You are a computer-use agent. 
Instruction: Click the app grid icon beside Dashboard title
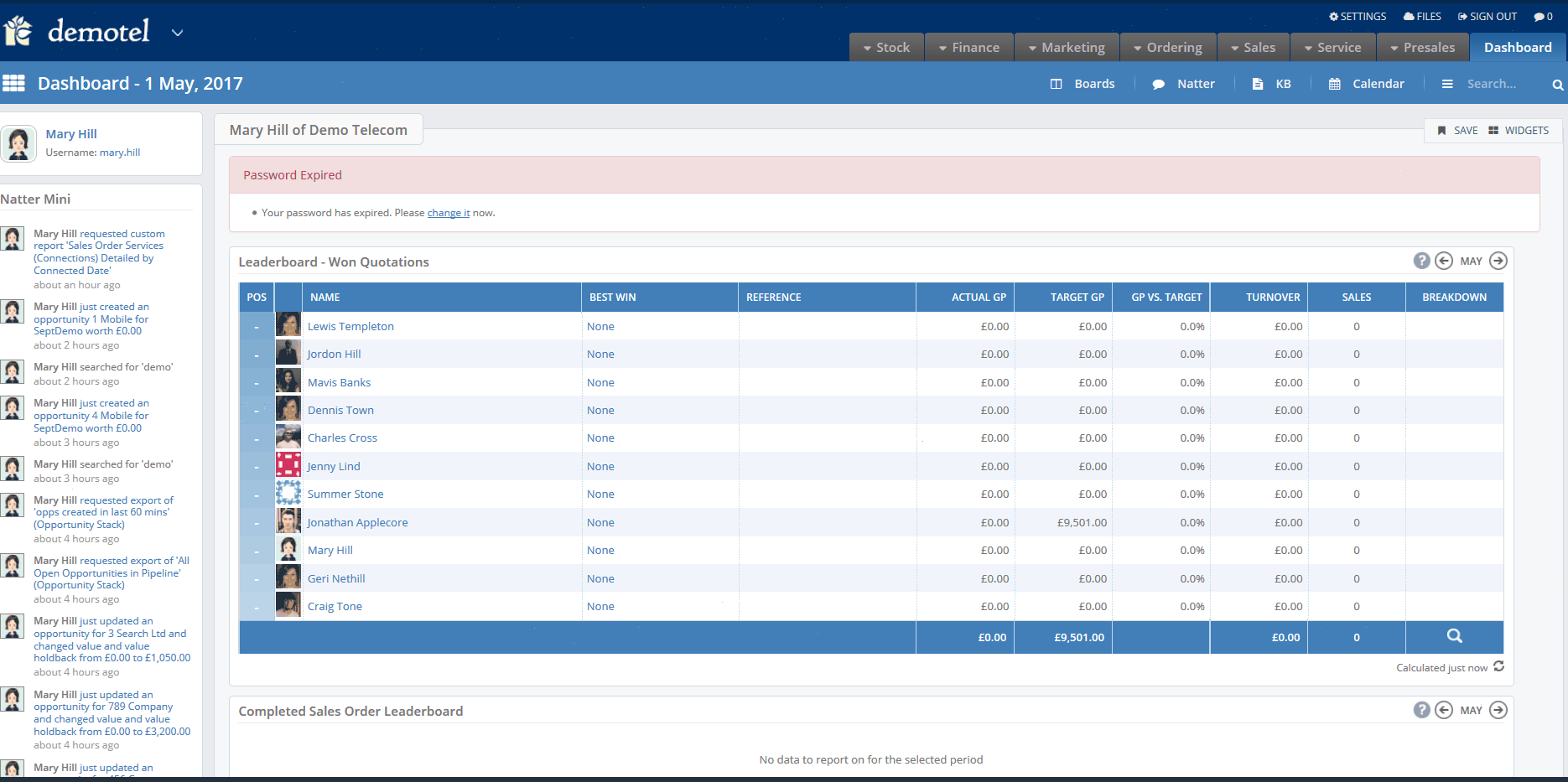[x=13, y=83]
